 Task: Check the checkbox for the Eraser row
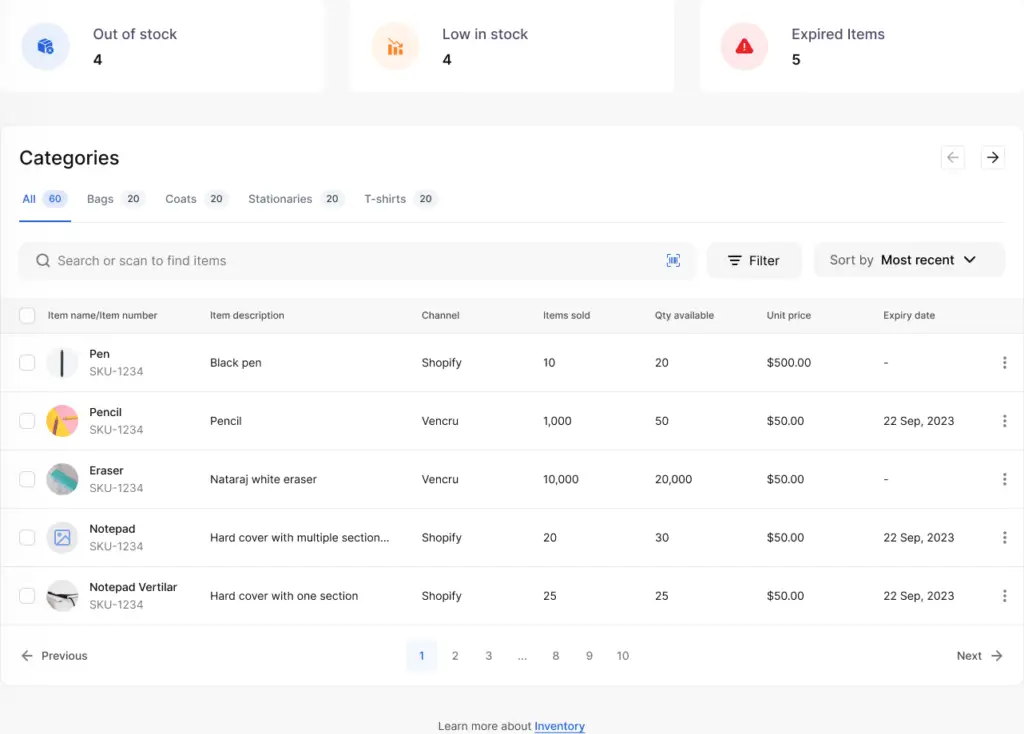27,479
